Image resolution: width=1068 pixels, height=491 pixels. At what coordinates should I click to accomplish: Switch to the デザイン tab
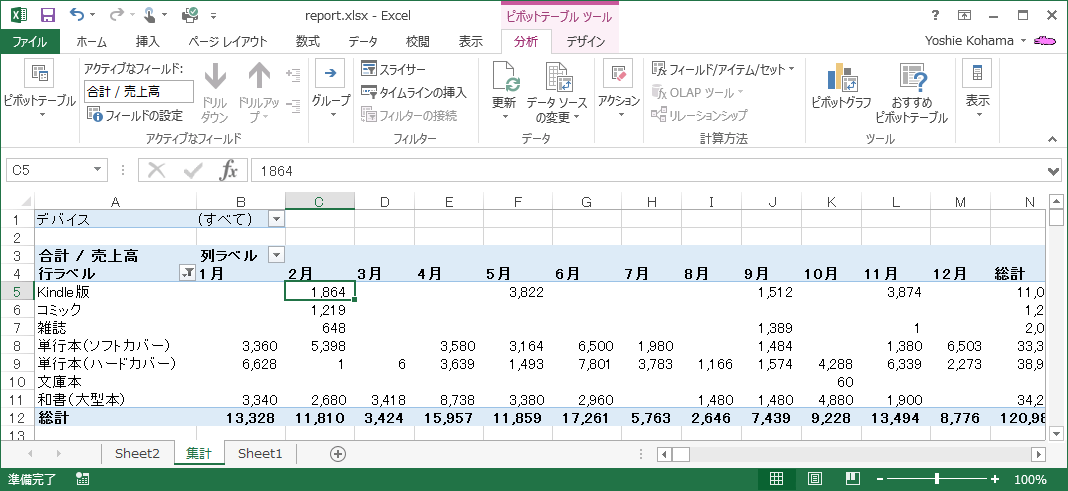pos(586,42)
